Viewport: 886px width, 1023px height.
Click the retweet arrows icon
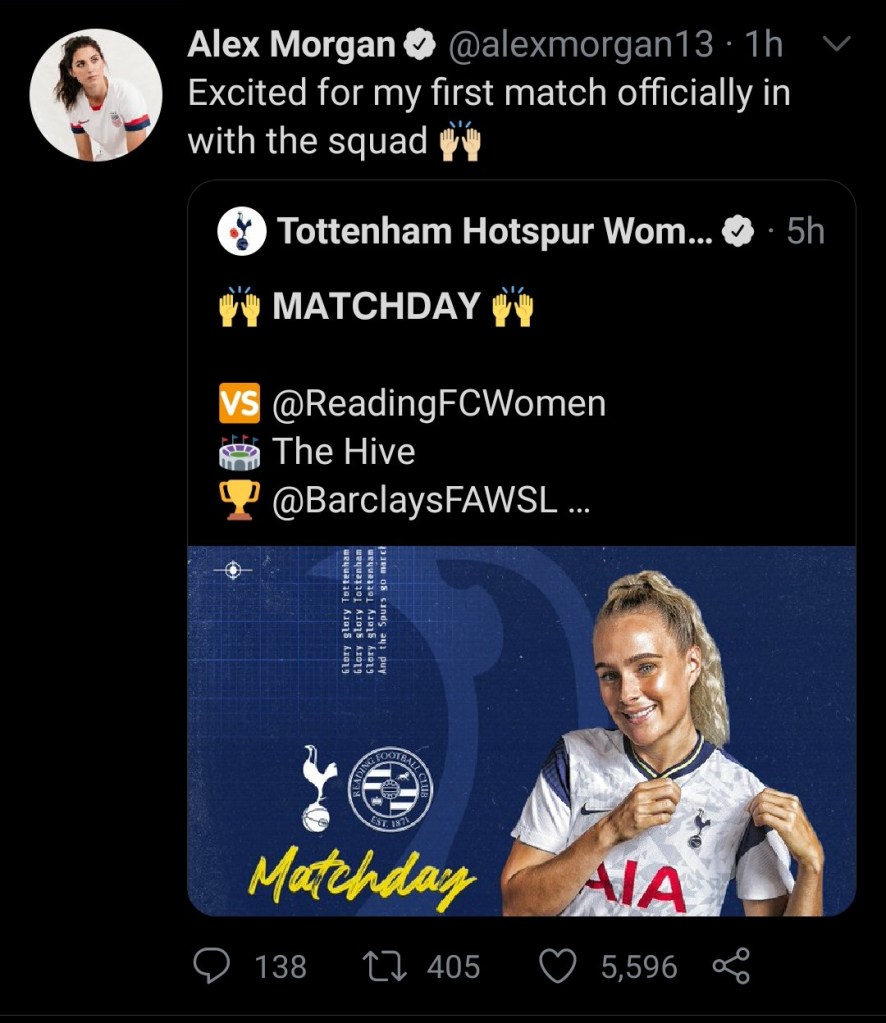pyautogui.click(x=387, y=966)
